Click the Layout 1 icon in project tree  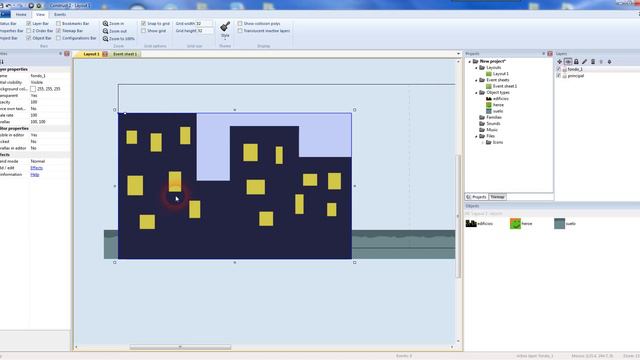pyautogui.click(x=489, y=74)
